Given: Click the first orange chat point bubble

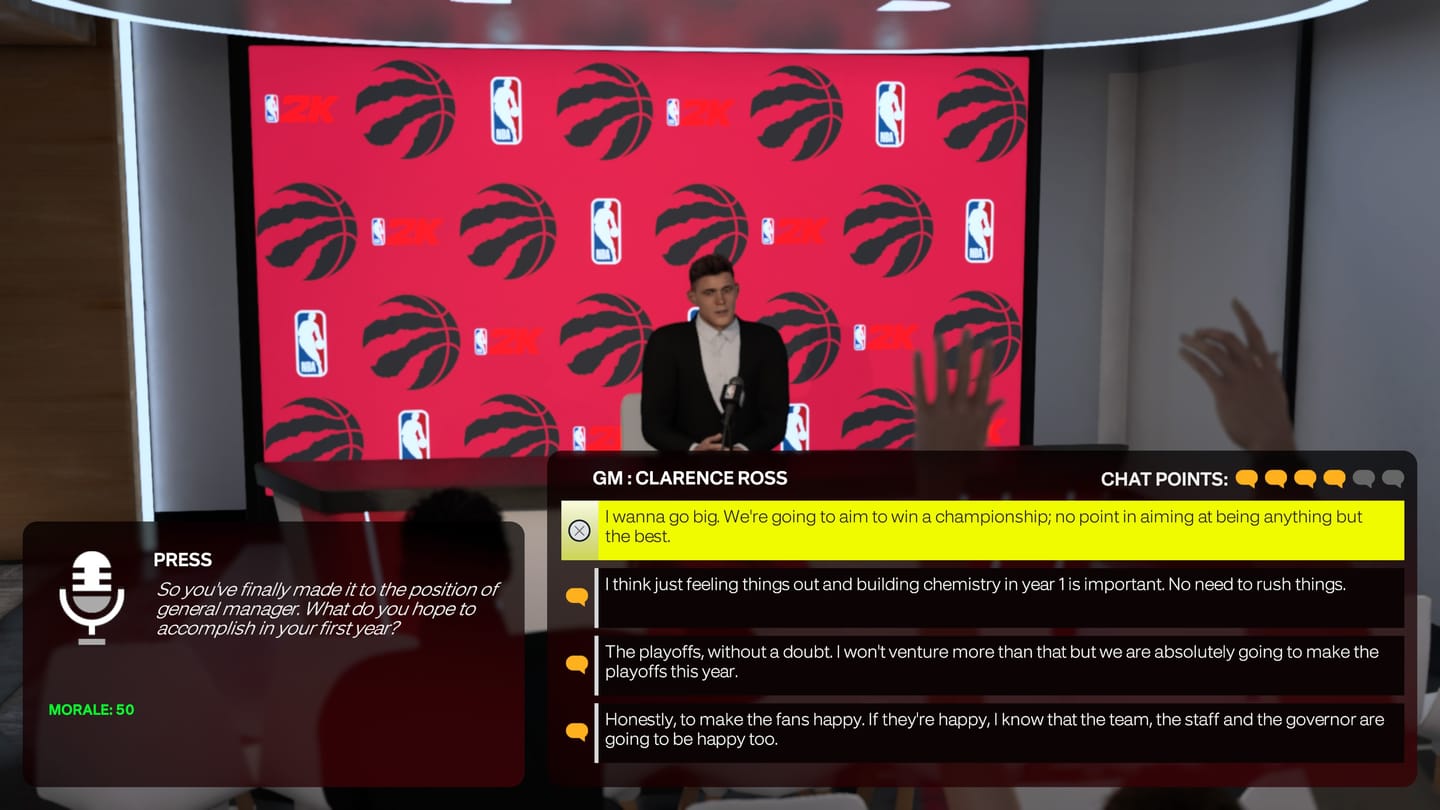Looking at the screenshot, I should (x=1246, y=479).
